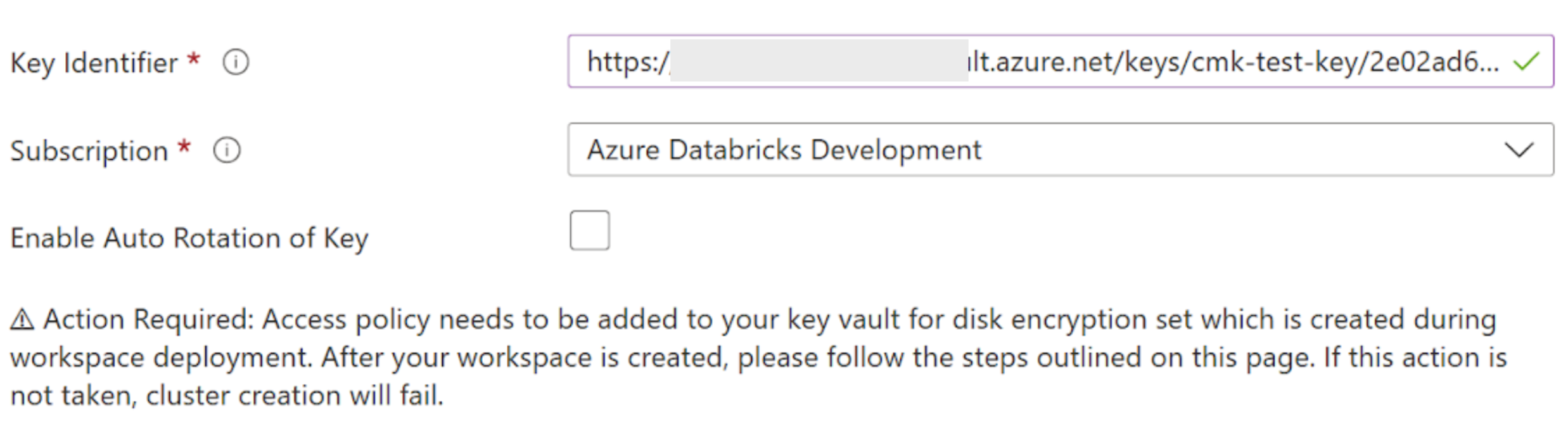Click the 'https:/' start of the key URL
The image size is (1568, 428).
tap(627, 62)
